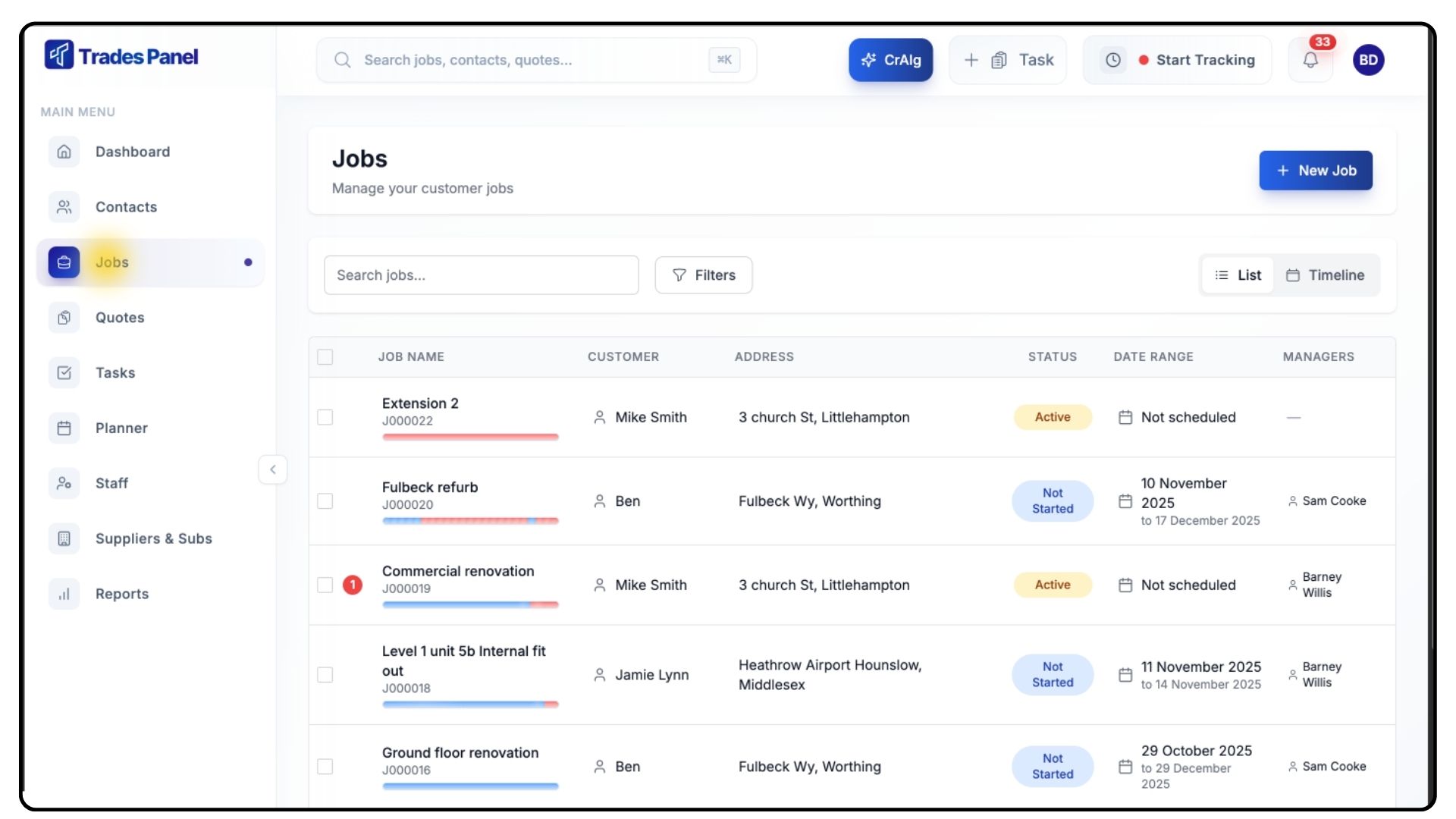Collapse the sidebar with the chevron
Screen dimensions: 1456x819
click(x=273, y=469)
